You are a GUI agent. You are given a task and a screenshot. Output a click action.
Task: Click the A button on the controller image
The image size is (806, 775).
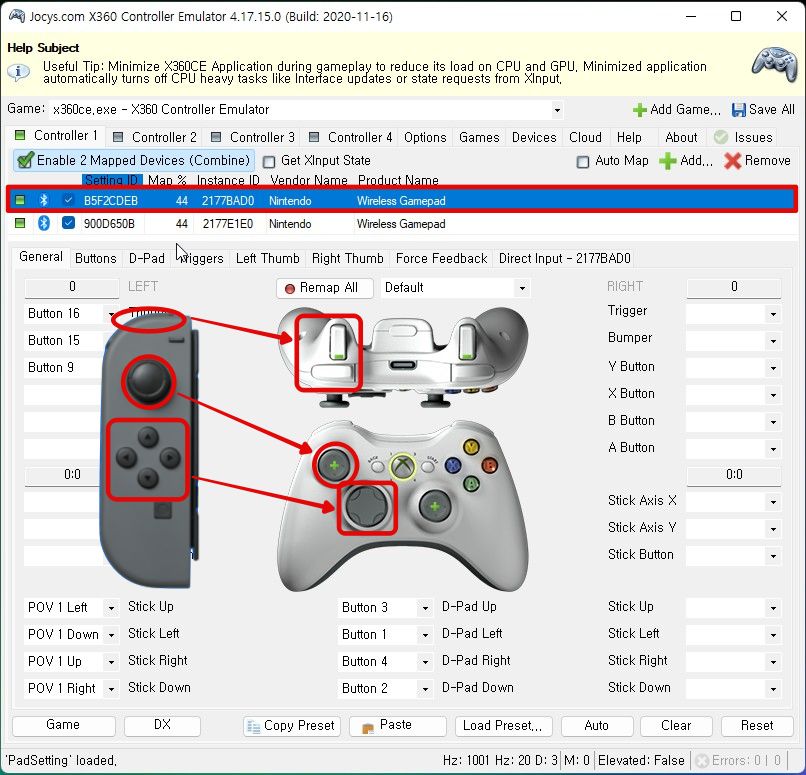coord(471,484)
